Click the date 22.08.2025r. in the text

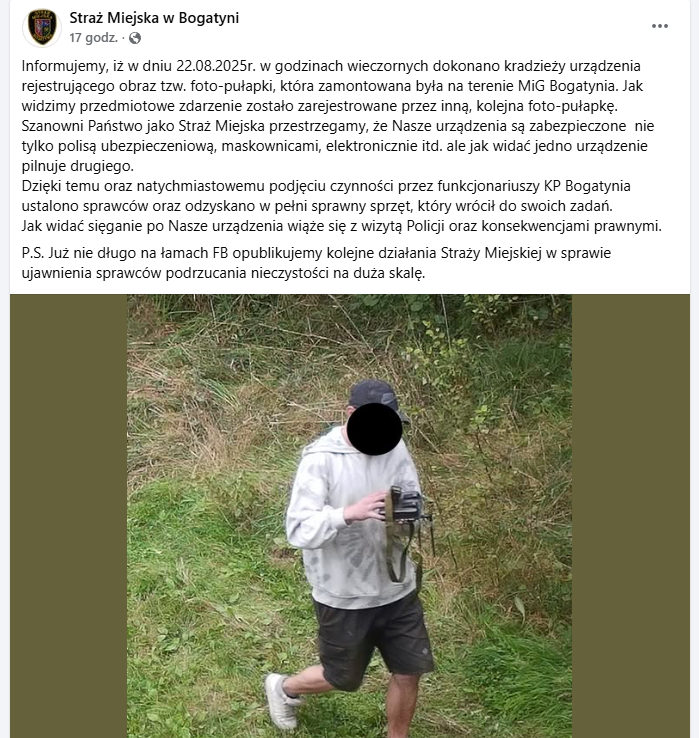tap(216, 66)
